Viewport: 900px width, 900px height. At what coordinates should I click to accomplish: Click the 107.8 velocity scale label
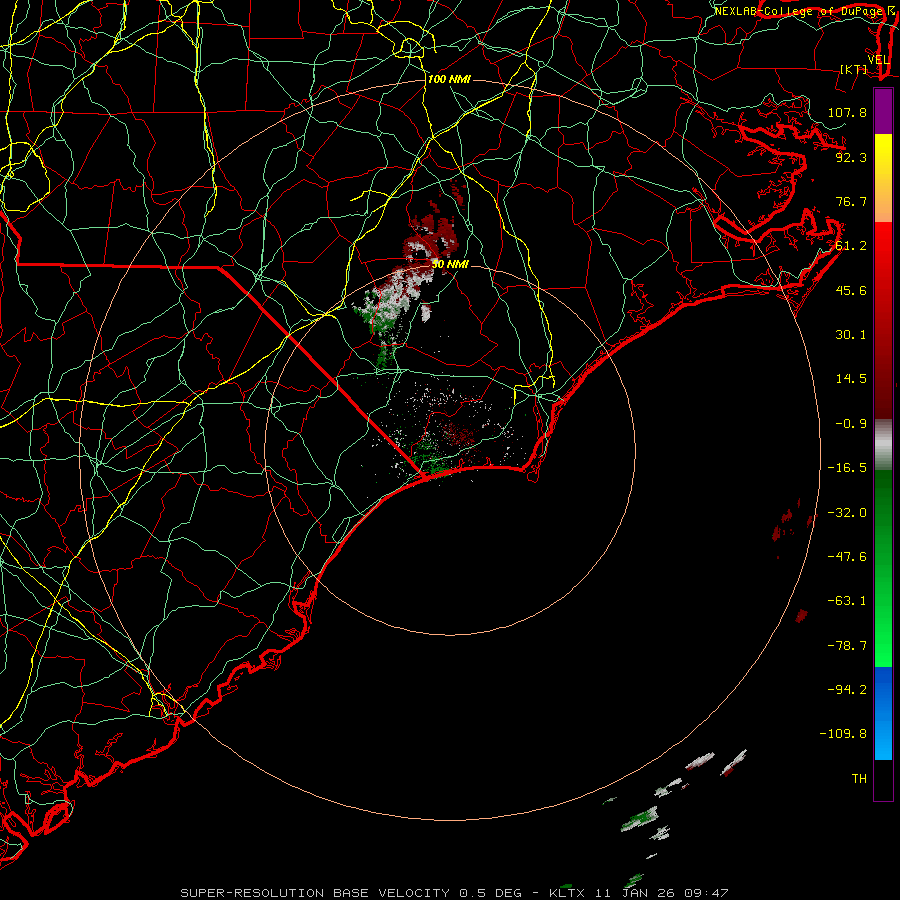(x=847, y=112)
